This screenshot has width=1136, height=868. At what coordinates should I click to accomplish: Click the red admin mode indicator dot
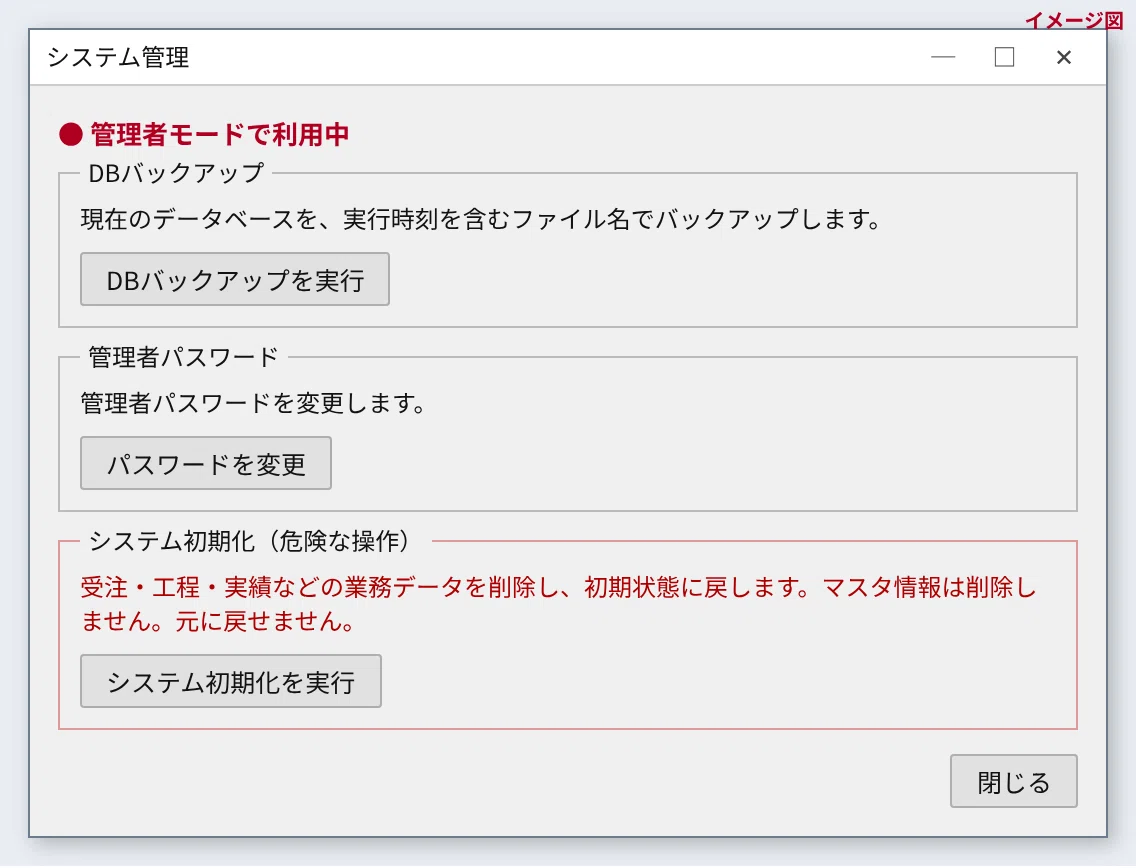click(71, 134)
